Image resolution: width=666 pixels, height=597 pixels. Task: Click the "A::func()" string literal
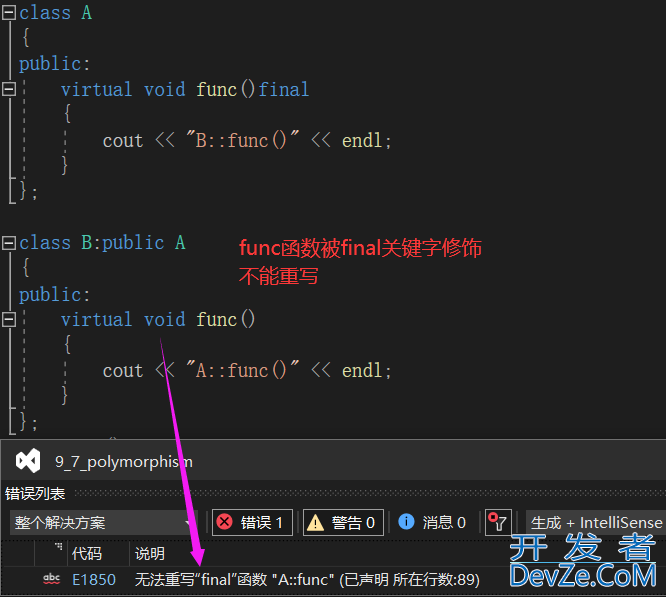(x=243, y=371)
